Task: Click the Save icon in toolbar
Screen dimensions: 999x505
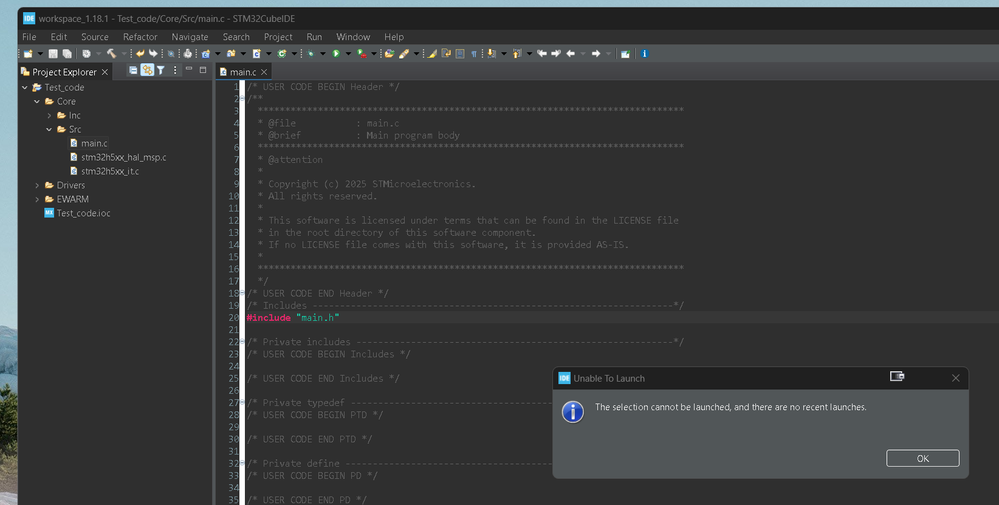Action: [x=53, y=54]
